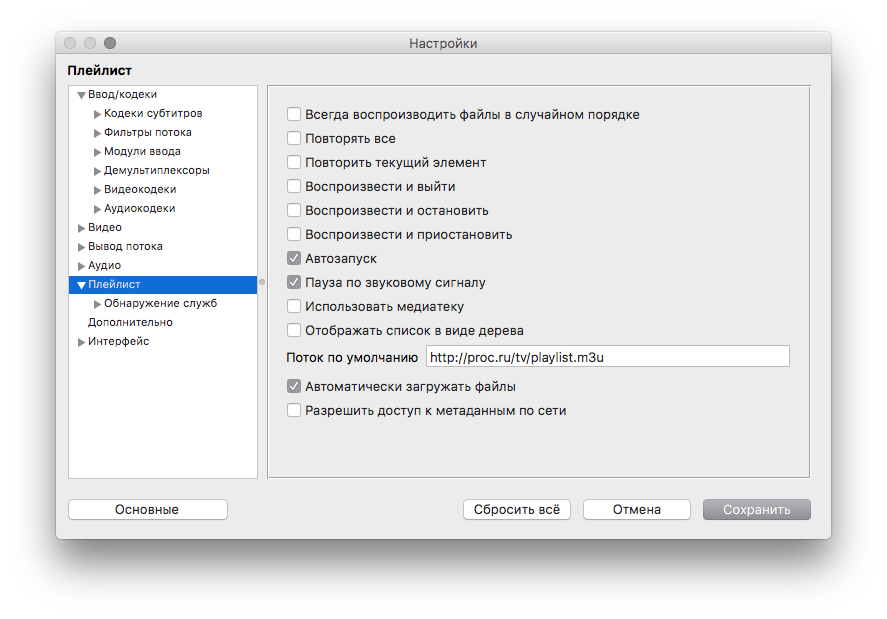Screen dimensions: 887x619
Task: Open Обнаружение служб settings
Action: click(x=160, y=303)
